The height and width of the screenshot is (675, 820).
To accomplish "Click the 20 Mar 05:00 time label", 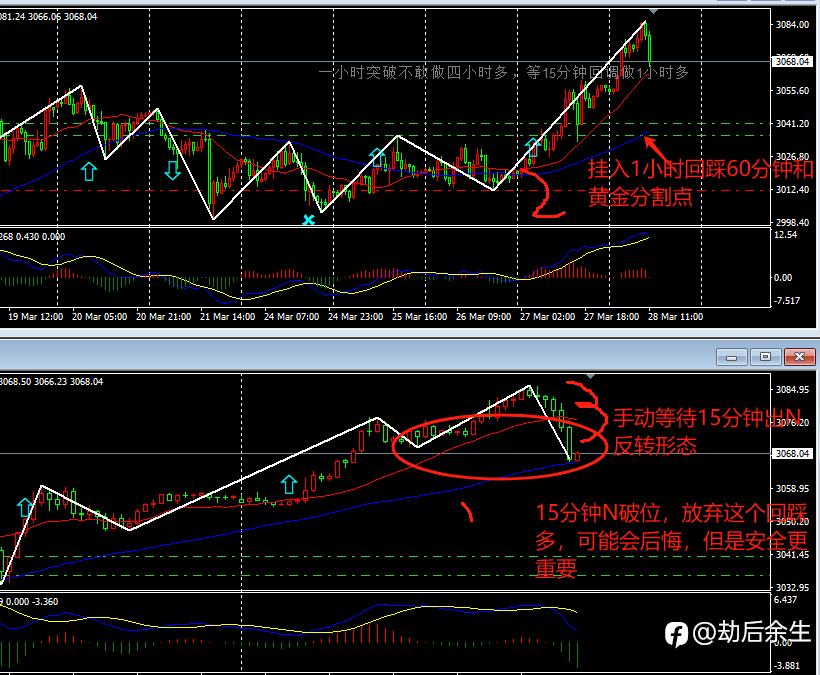I will point(99,316).
